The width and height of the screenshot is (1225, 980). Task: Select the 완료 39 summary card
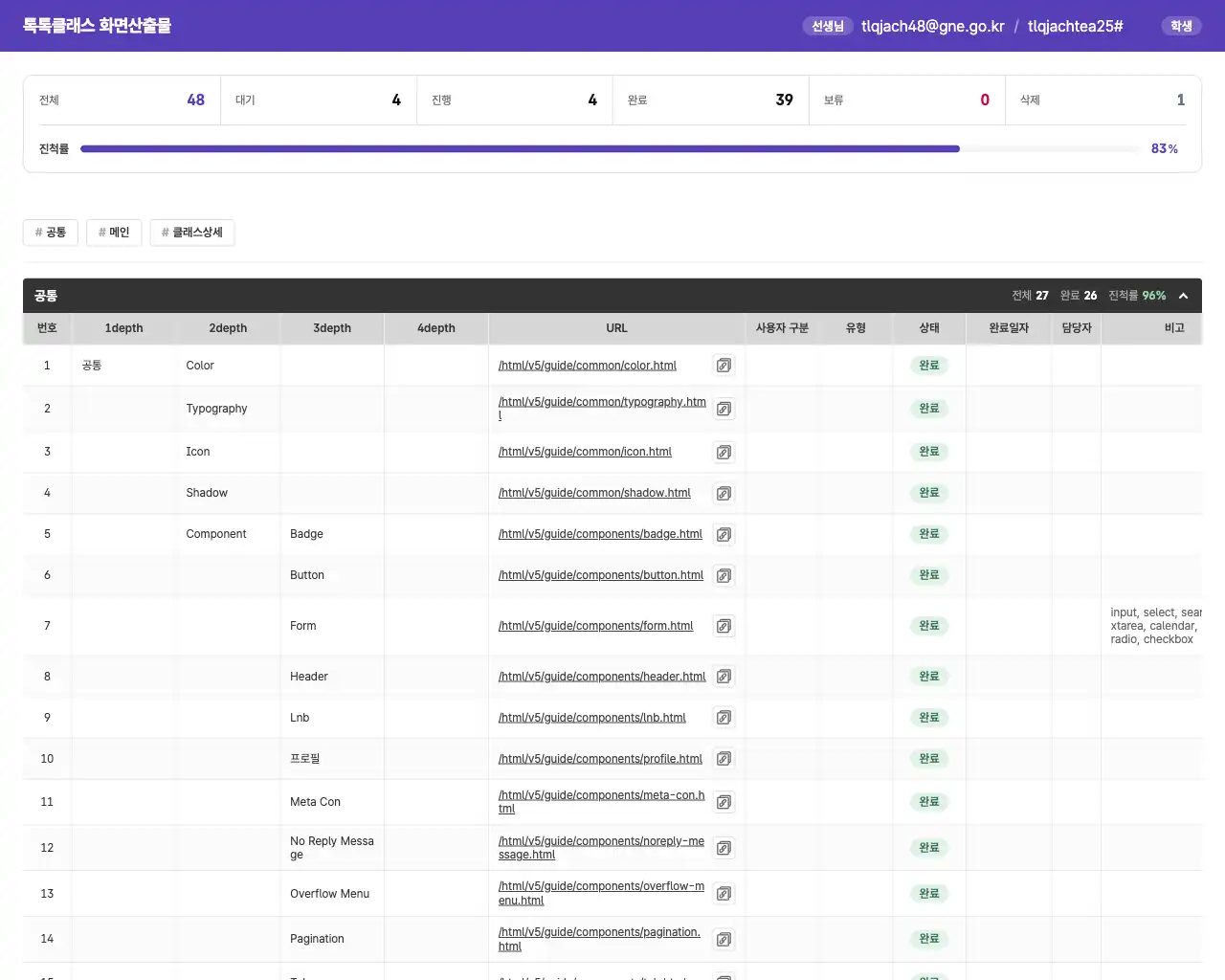(711, 100)
